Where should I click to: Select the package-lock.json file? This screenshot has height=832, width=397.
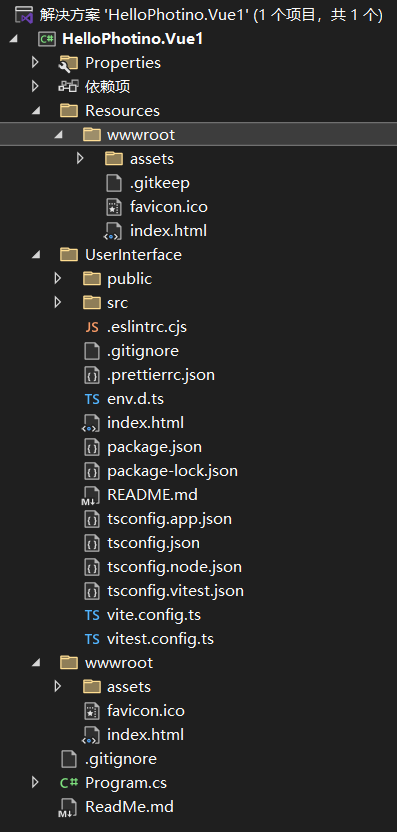click(x=172, y=471)
